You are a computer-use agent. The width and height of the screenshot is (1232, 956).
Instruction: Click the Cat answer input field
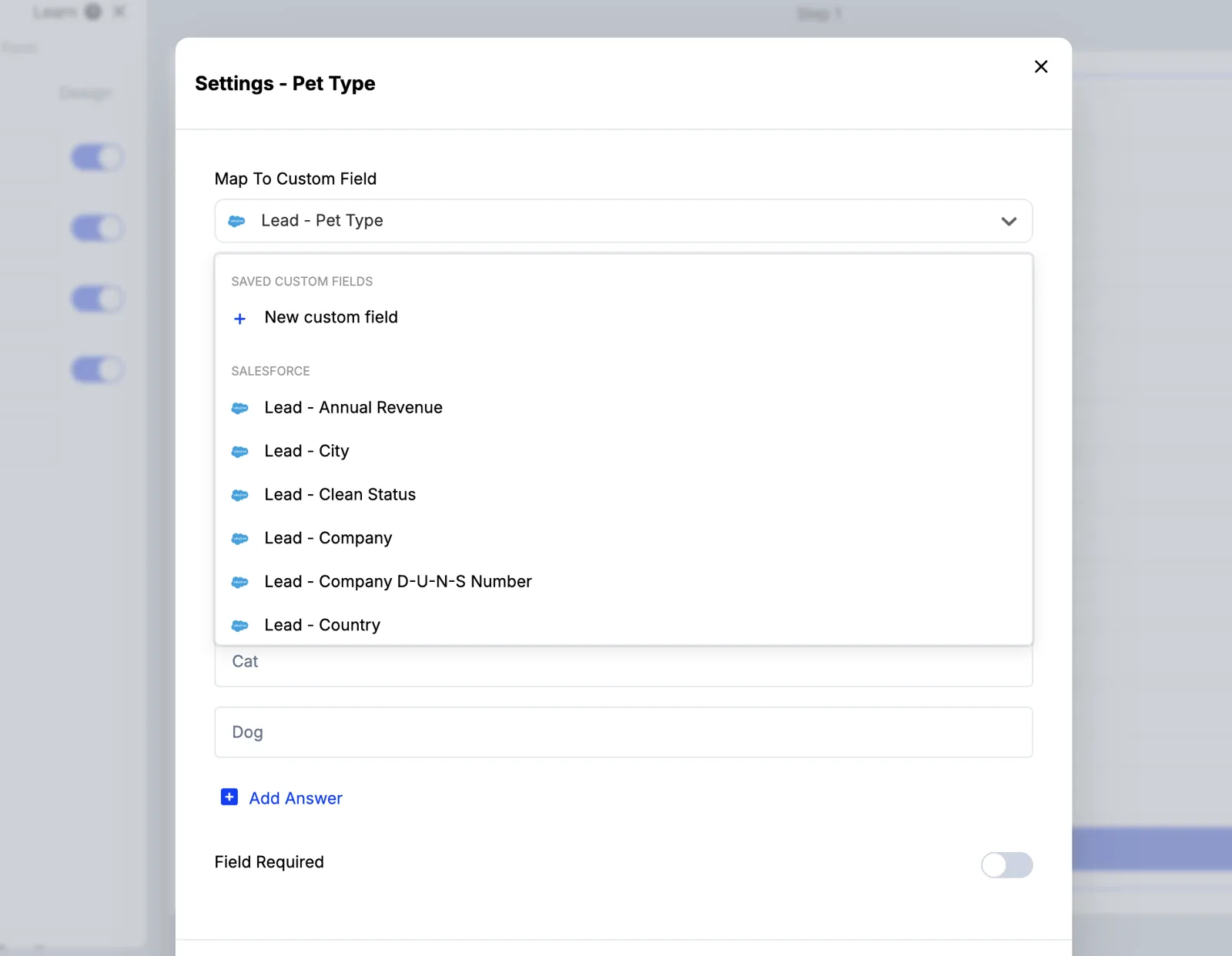[624, 666]
